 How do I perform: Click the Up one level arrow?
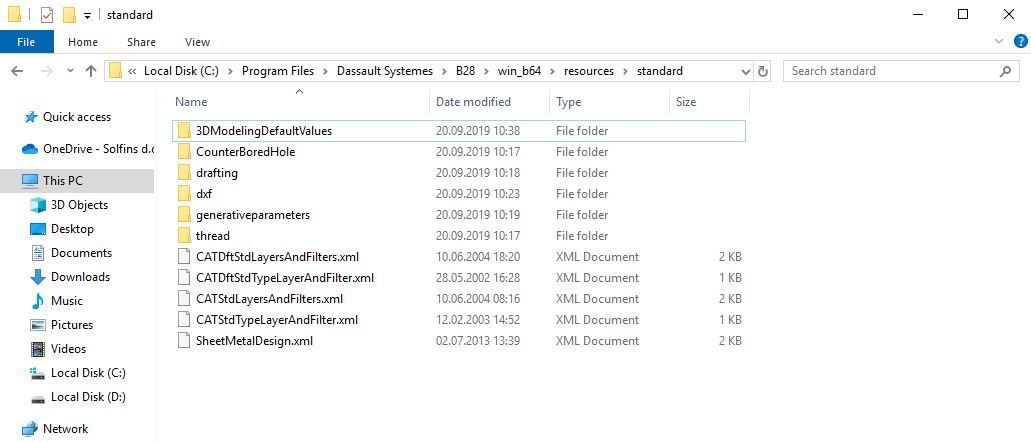(91, 71)
